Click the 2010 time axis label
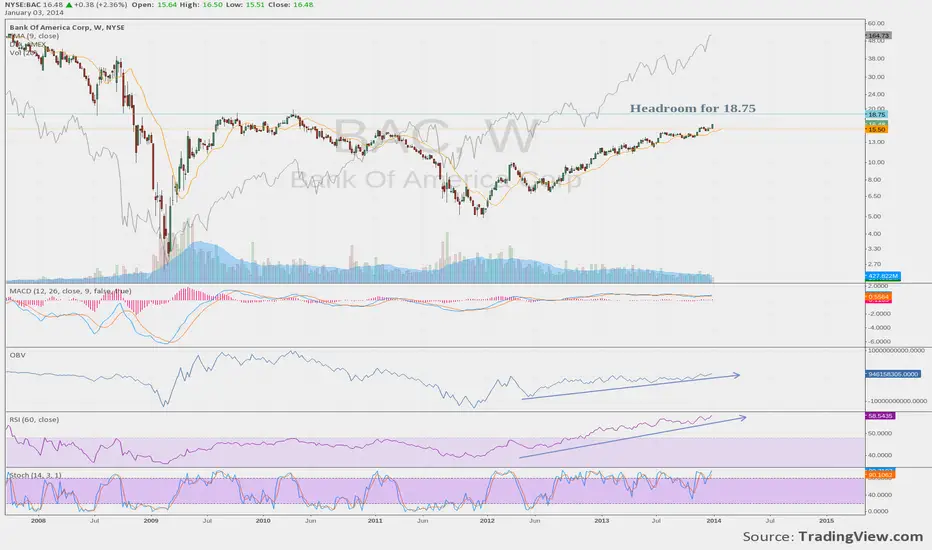 point(263,520)
